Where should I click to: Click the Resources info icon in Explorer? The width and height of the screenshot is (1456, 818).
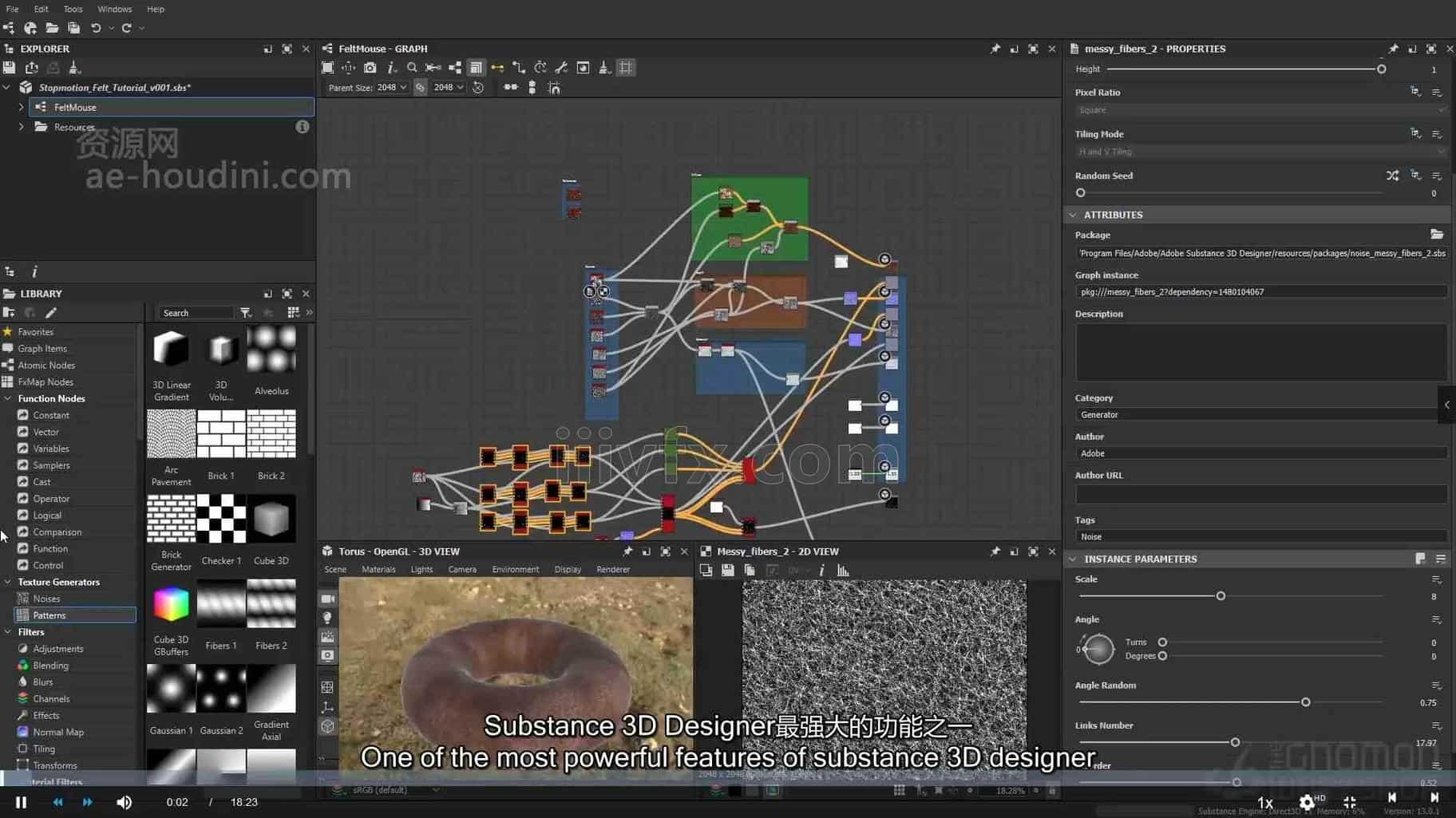pyautogui.click(x=302, y=127)
